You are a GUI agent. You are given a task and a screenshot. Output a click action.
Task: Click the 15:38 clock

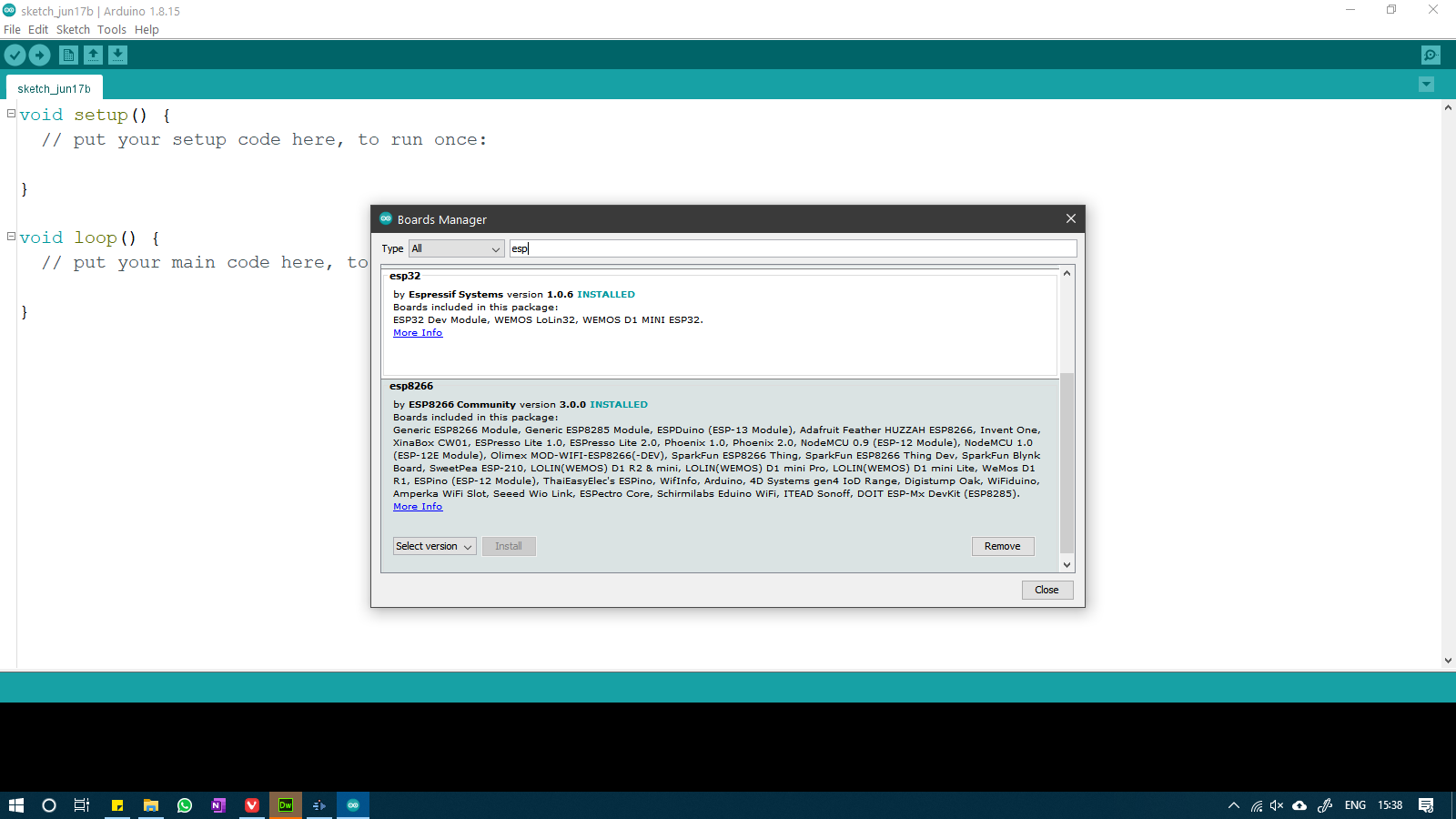pos(1390,805)
